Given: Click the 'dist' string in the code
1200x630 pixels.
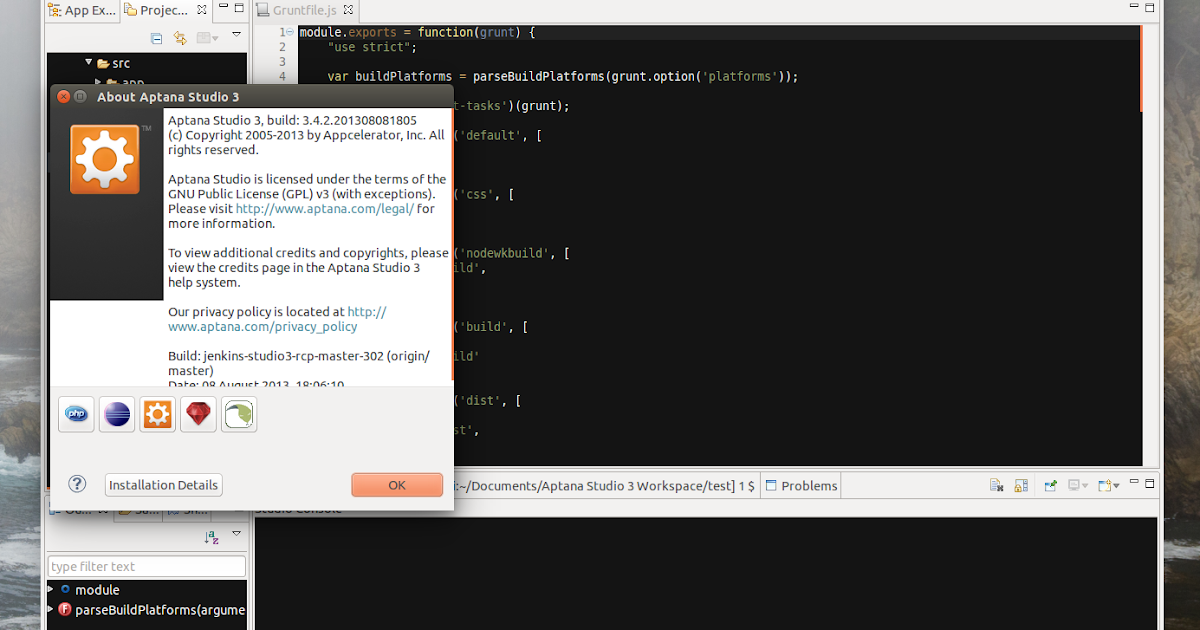Looking at the screenshot, I should tap(480, 401).
